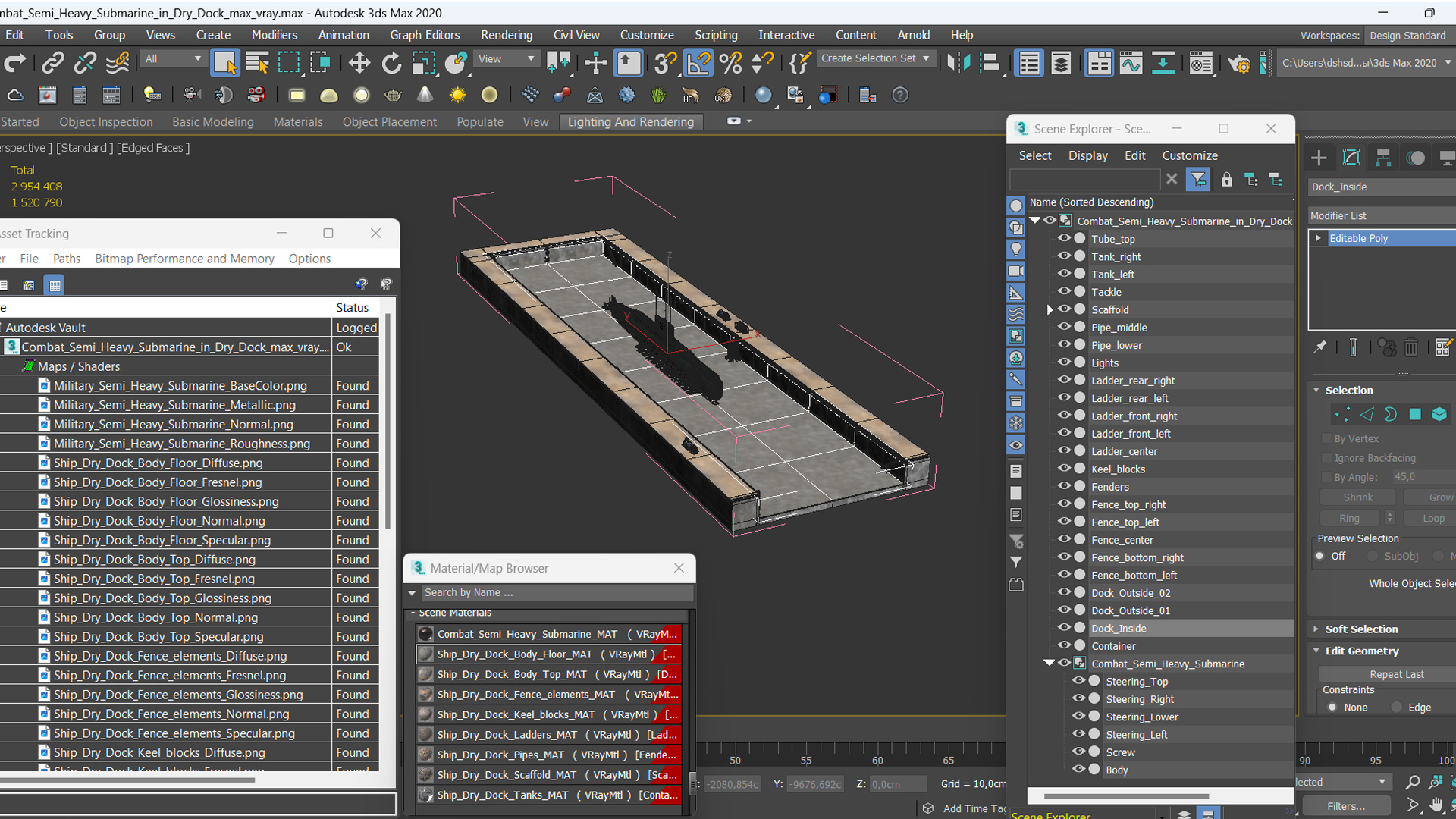Click the help question mark icon

point(900,95)
